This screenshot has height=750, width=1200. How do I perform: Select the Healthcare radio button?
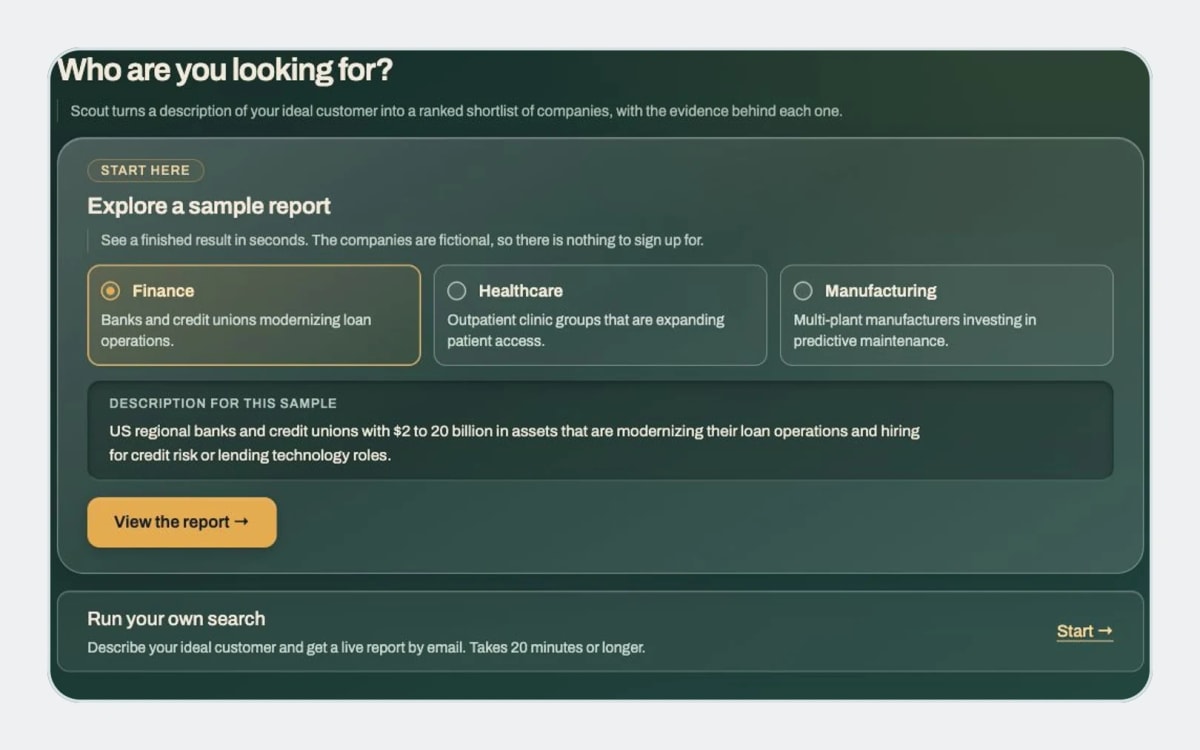(x=456, y=291)
